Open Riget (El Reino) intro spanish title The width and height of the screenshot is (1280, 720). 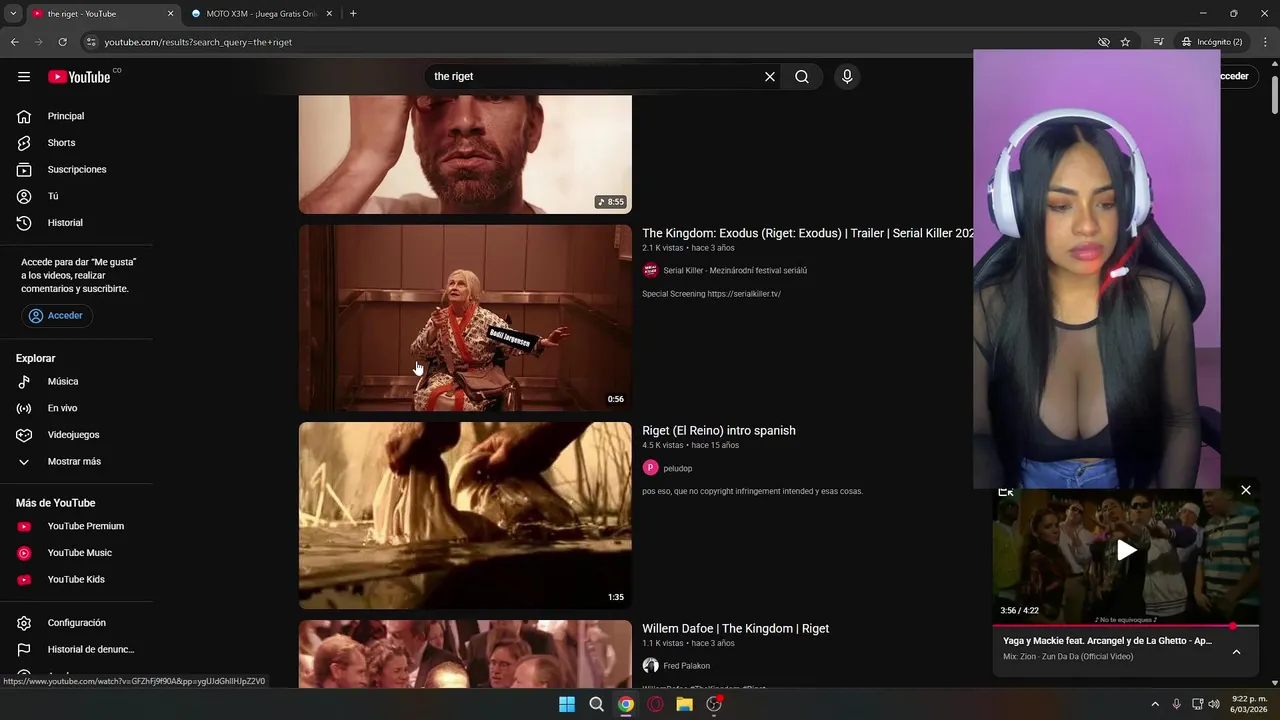pos(719,431)
